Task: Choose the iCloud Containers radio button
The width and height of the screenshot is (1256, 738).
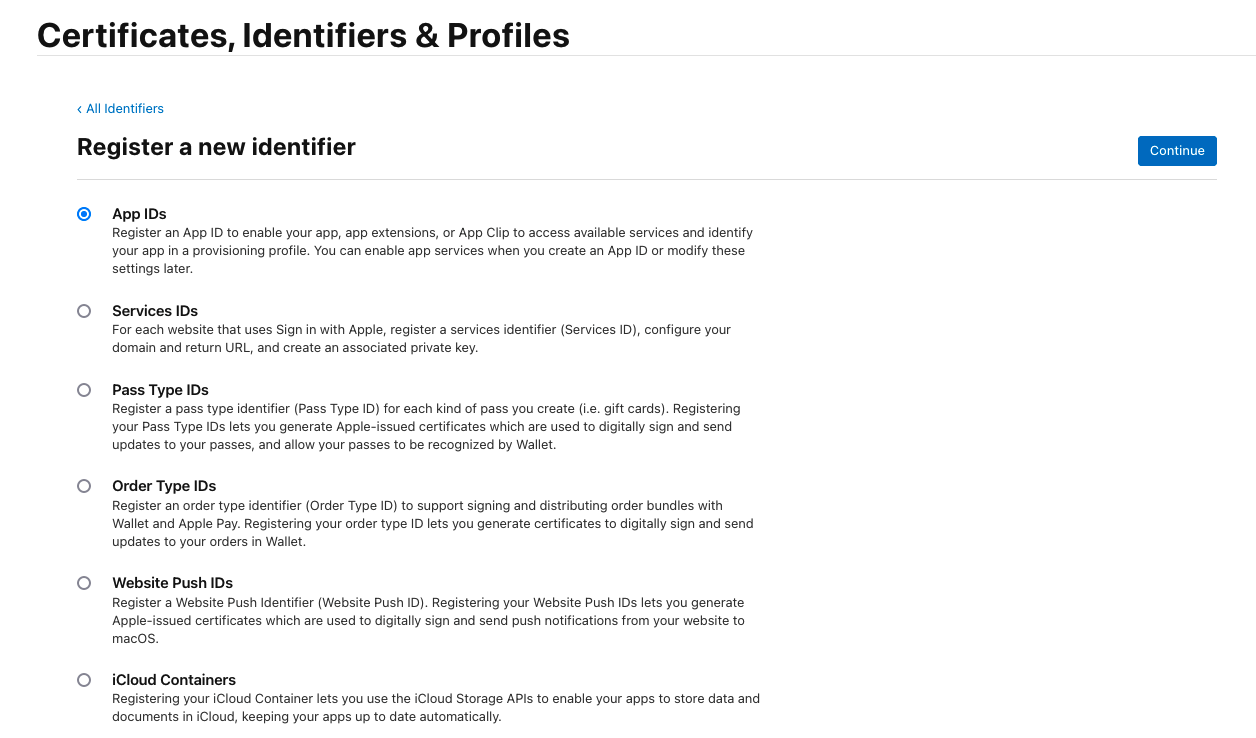Action: tap(84, 680)
